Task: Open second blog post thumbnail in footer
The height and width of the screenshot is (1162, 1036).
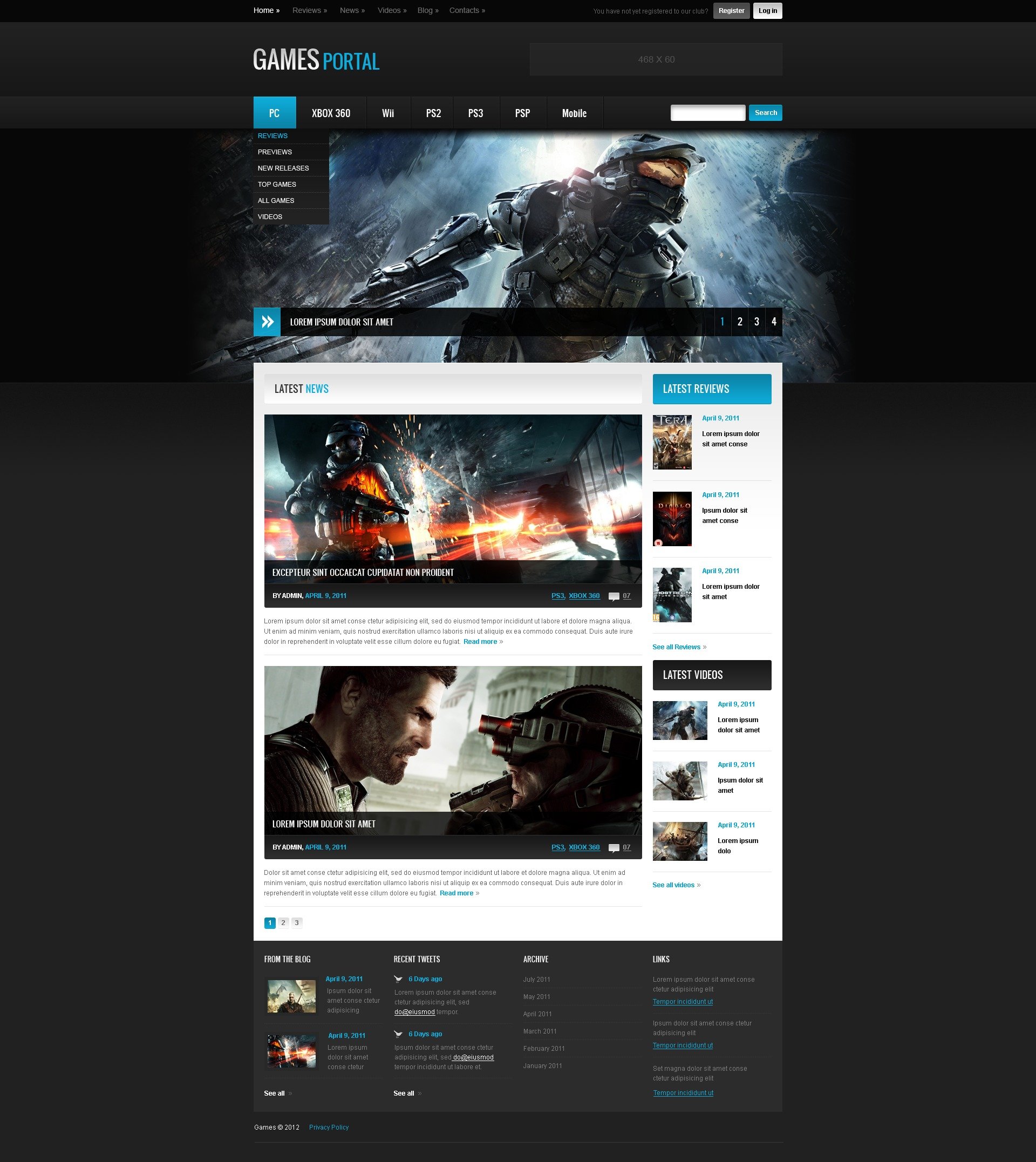Action: tap(291, 1051)
